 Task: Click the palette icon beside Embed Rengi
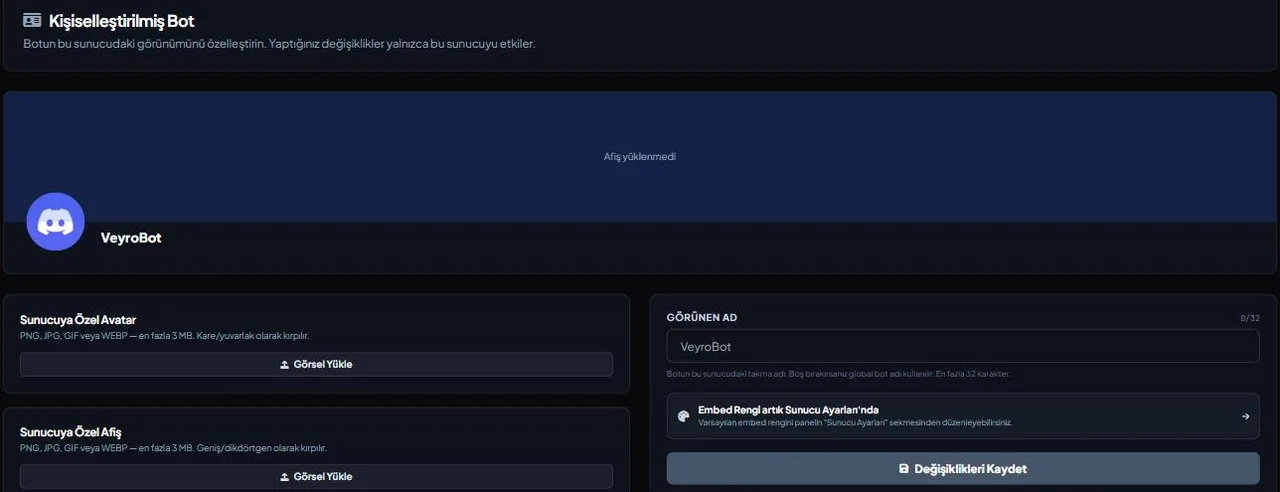coord(683,416)
